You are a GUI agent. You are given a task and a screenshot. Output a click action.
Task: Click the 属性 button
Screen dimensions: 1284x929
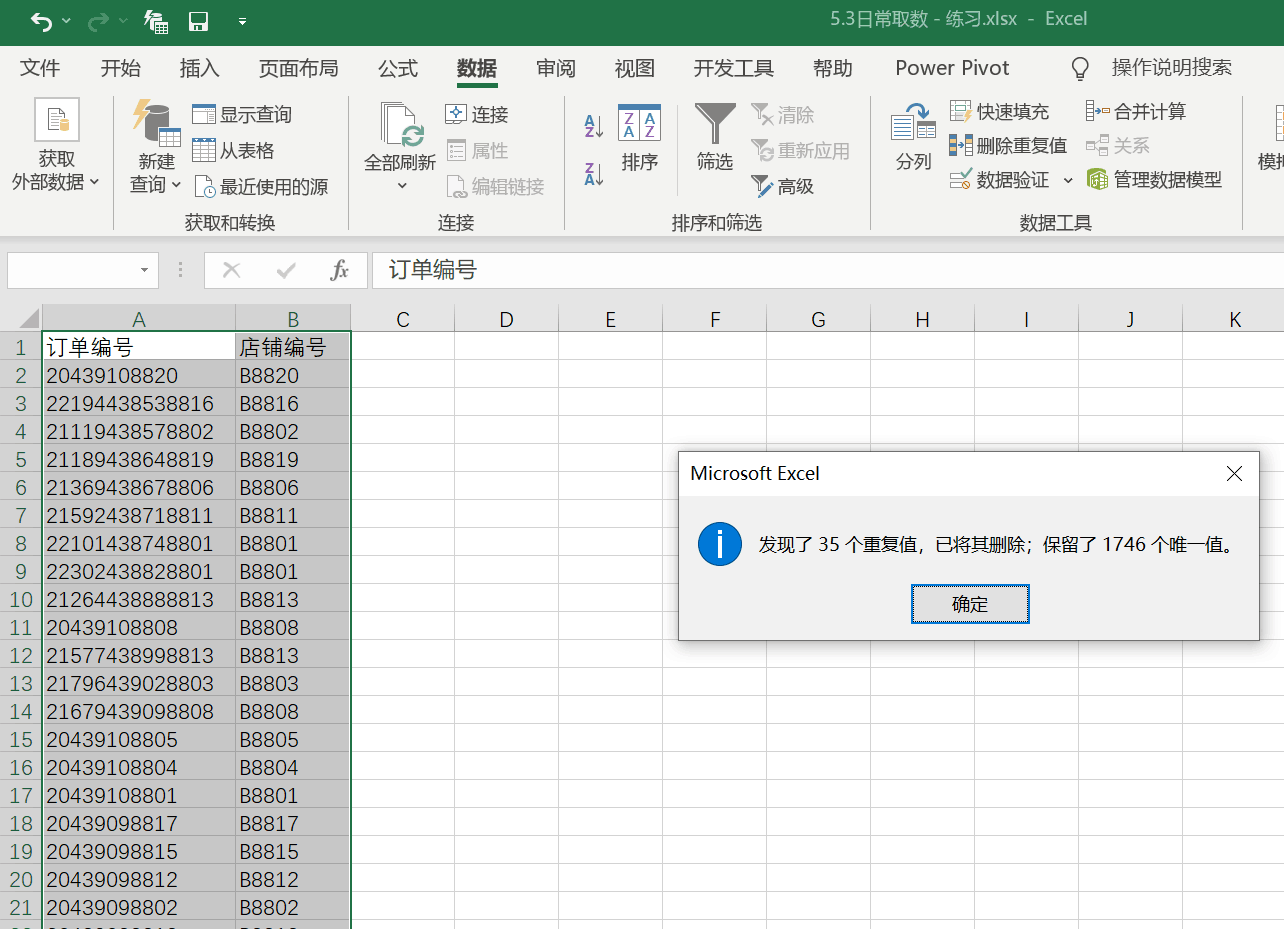477,151
